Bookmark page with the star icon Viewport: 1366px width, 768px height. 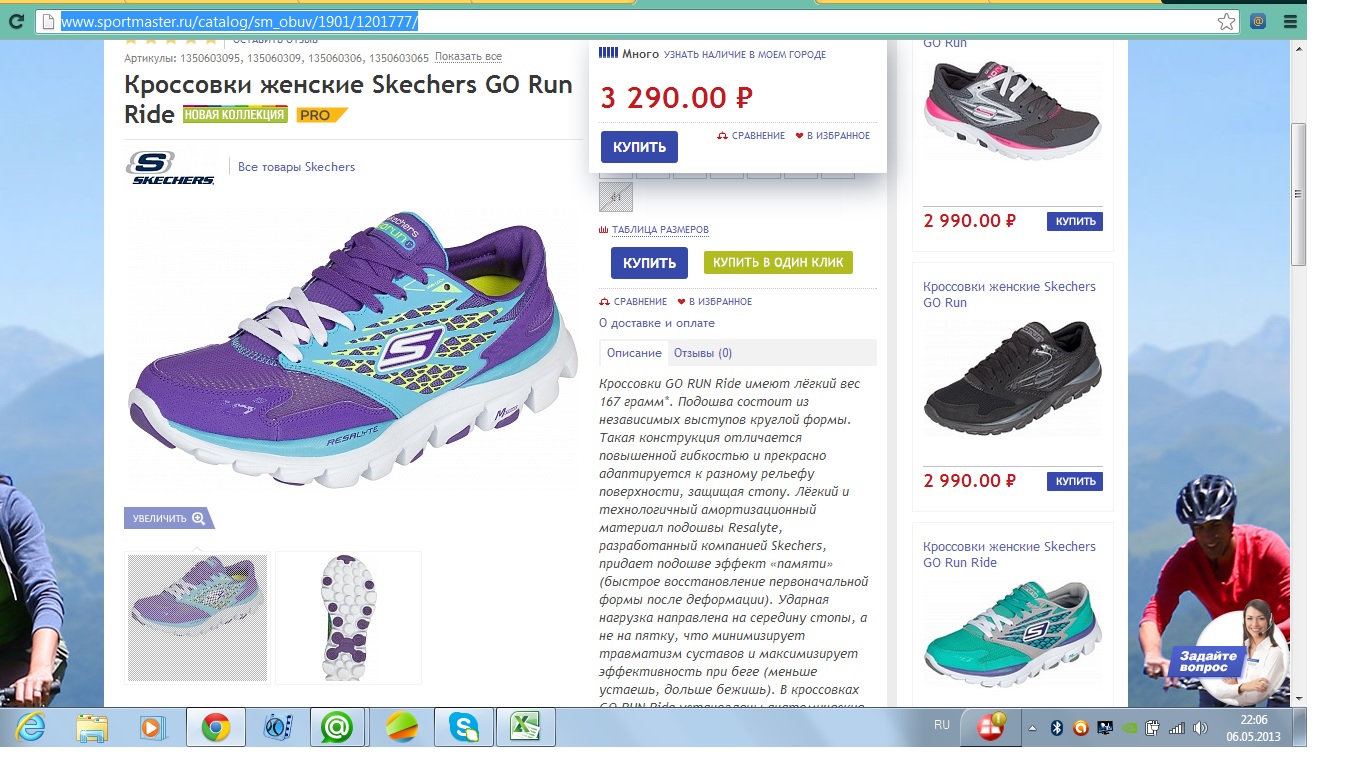[1226, 21]
